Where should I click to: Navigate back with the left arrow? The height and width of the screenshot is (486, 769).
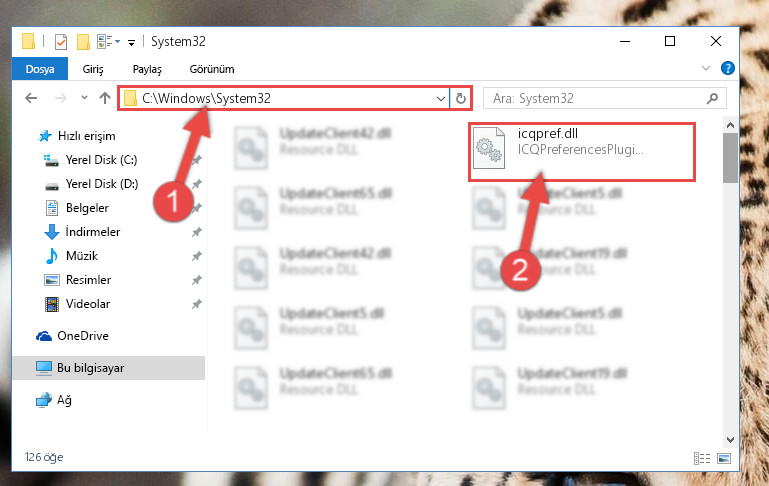tap(31, 98)
